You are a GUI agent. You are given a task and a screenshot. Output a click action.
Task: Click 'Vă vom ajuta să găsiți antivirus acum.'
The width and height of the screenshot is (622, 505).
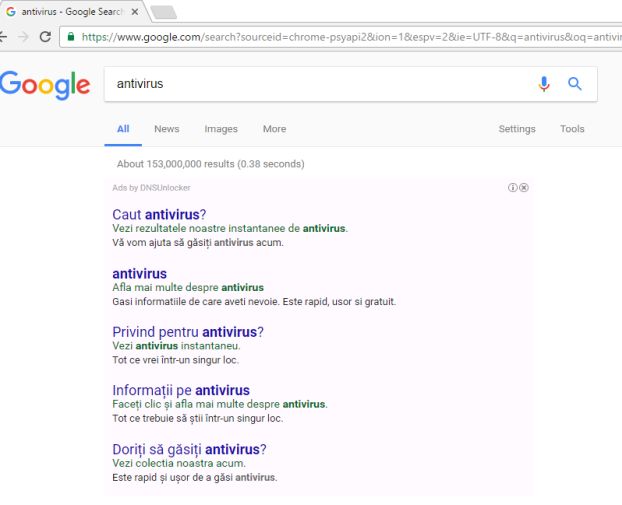198,243
